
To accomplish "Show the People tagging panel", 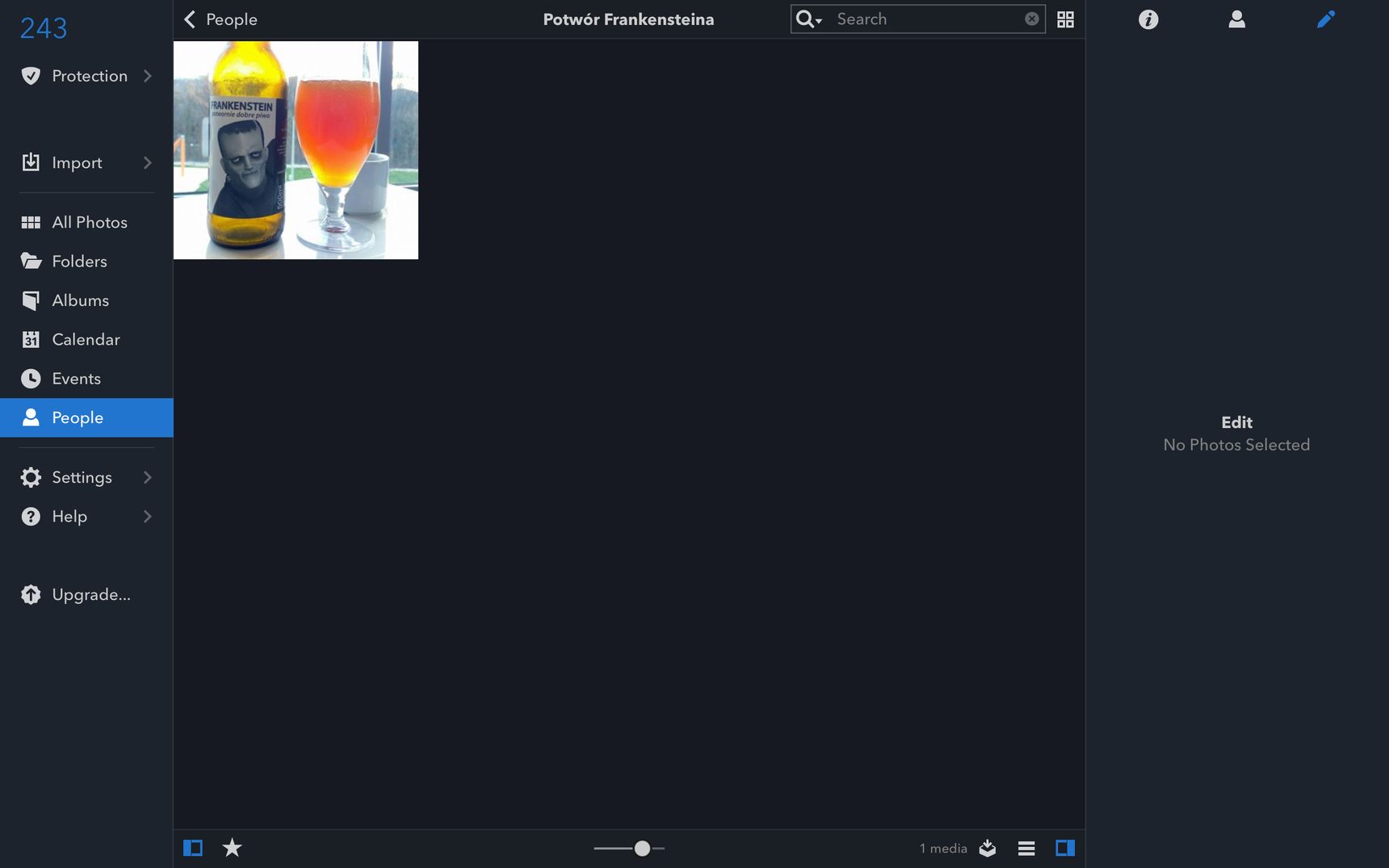I will (1236, 19).
